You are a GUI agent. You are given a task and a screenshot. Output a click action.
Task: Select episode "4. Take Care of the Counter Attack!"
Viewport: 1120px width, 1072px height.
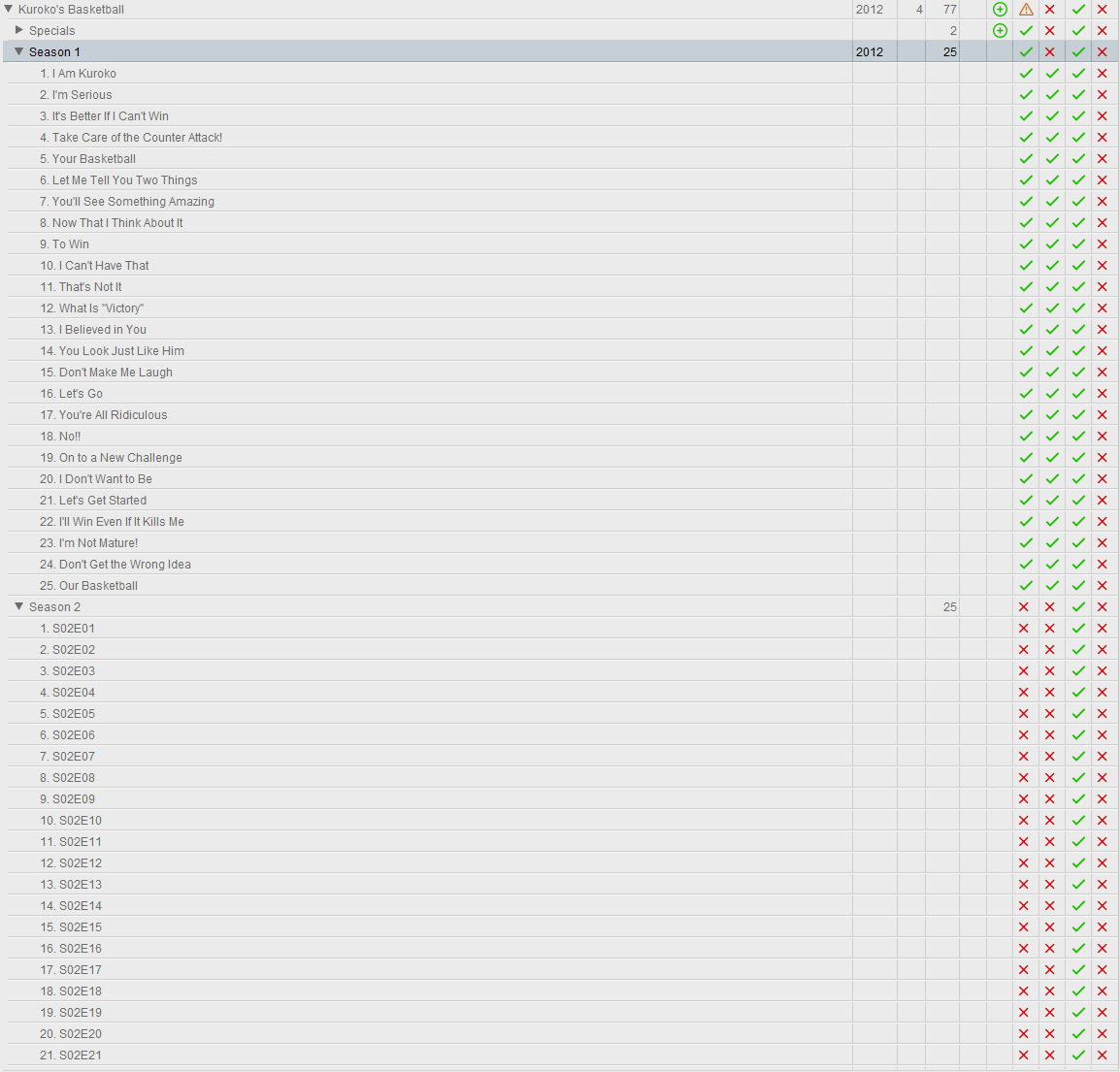point(131,137)
